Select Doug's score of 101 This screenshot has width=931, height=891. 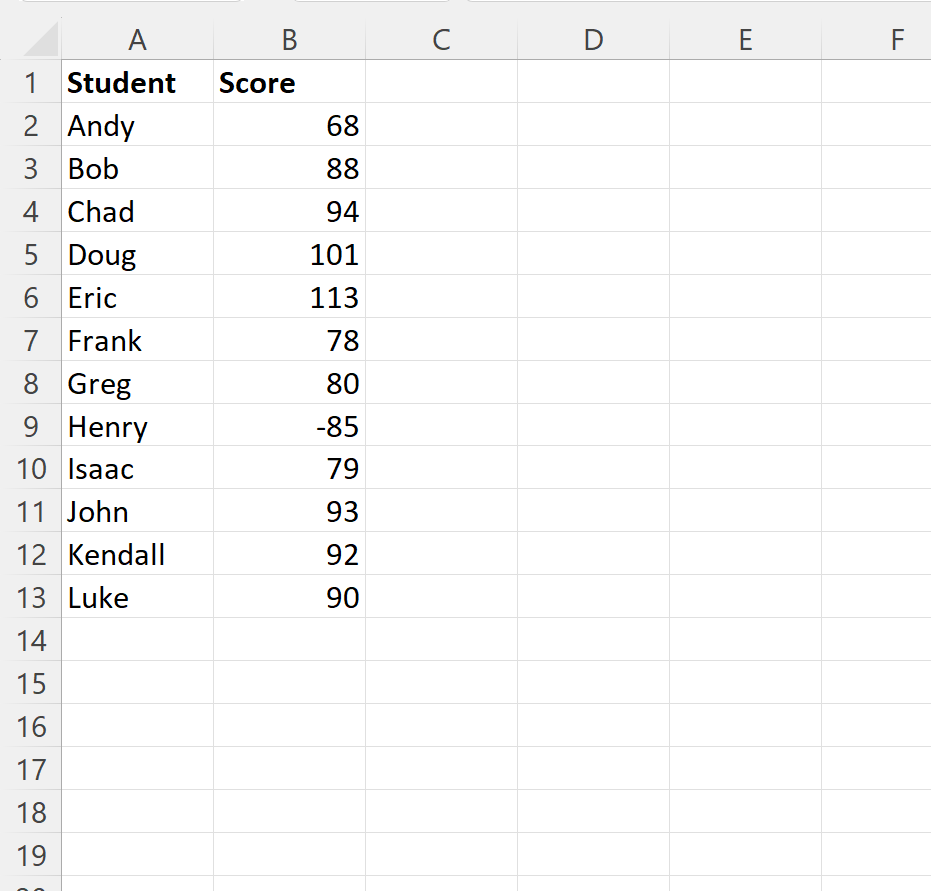click(289, 254)
